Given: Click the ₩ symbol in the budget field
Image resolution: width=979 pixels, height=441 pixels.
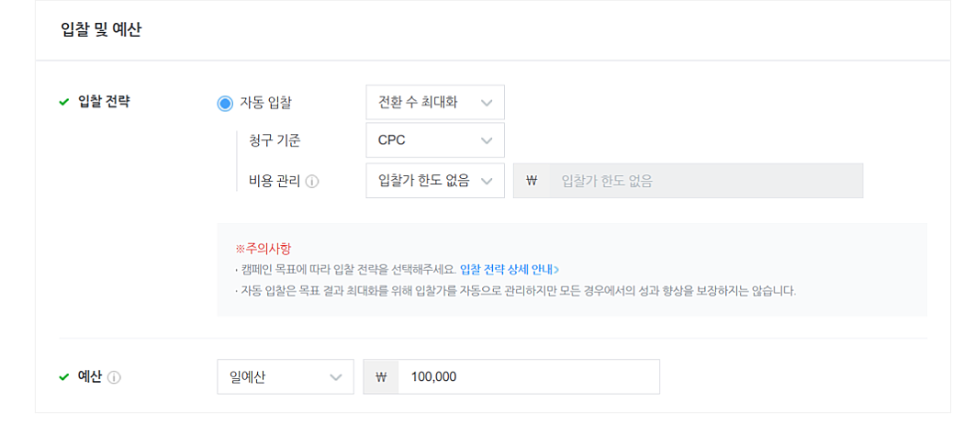Looking at the screenshot, I should point(381,377).
